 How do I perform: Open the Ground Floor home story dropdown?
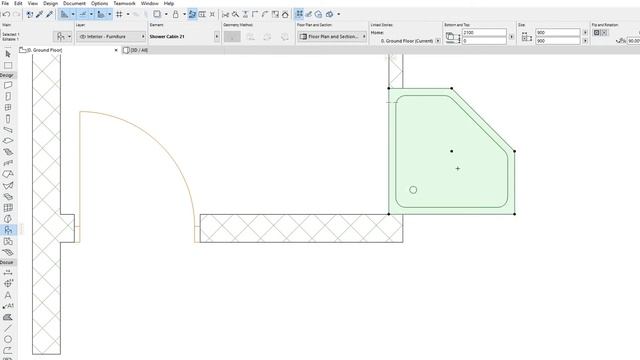click(x=438, y=41)
